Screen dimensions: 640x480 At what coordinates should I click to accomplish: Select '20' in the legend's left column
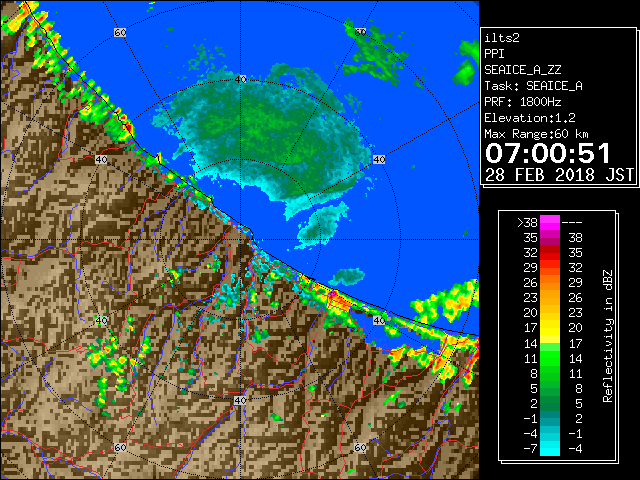pos(531,313)
